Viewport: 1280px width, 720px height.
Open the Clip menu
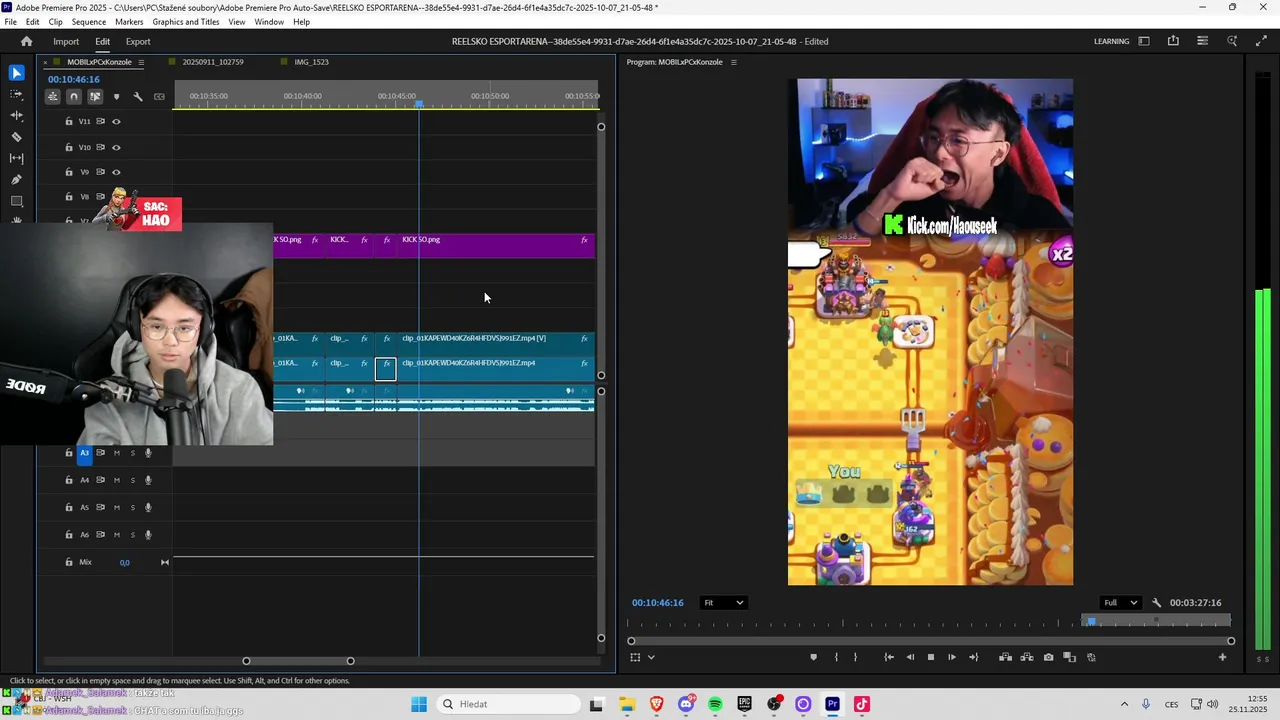(55, 22)
